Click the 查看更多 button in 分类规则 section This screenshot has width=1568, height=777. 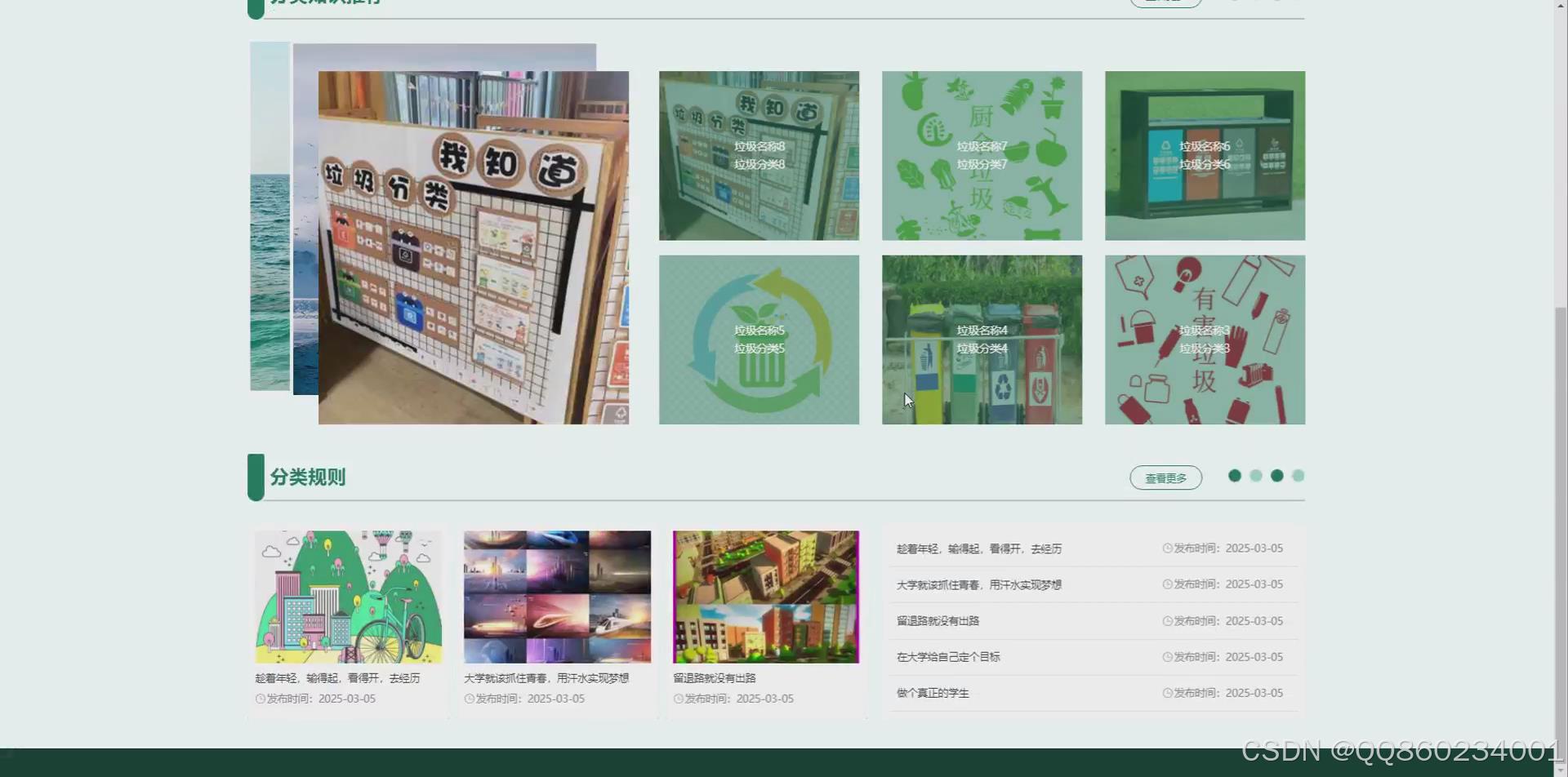[x=1165, y=477]
